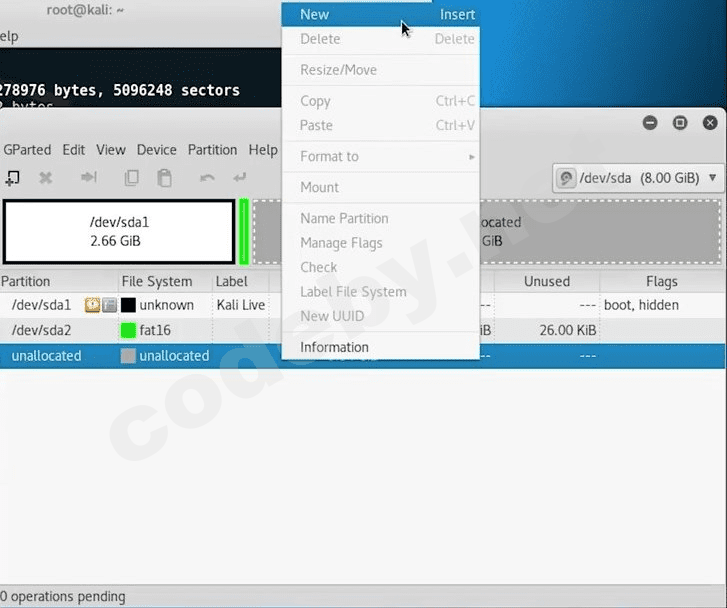Select New UUID in the context menu
The image size is (727, 608).
pyautogui.click(x=381, y=316)
